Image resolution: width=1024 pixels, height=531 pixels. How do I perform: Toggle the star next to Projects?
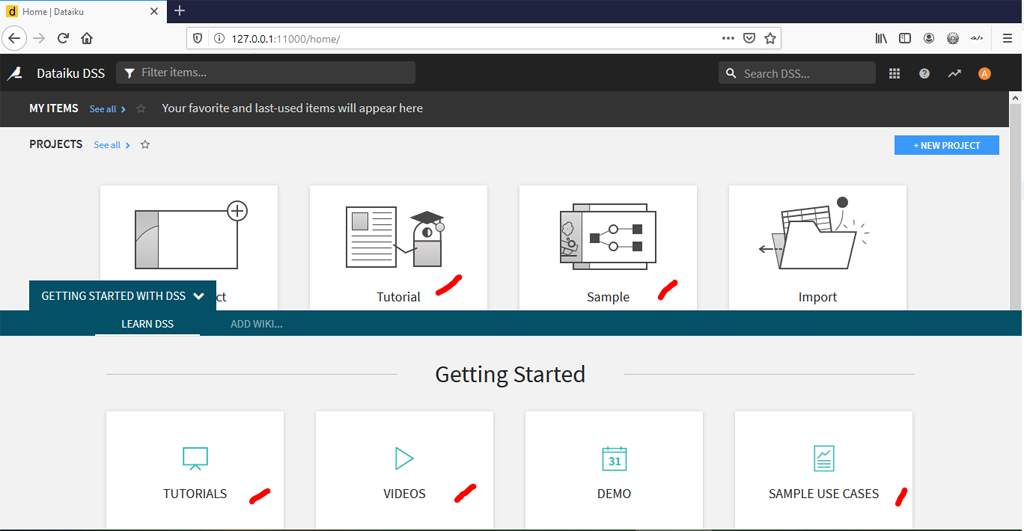coord(145,144)
